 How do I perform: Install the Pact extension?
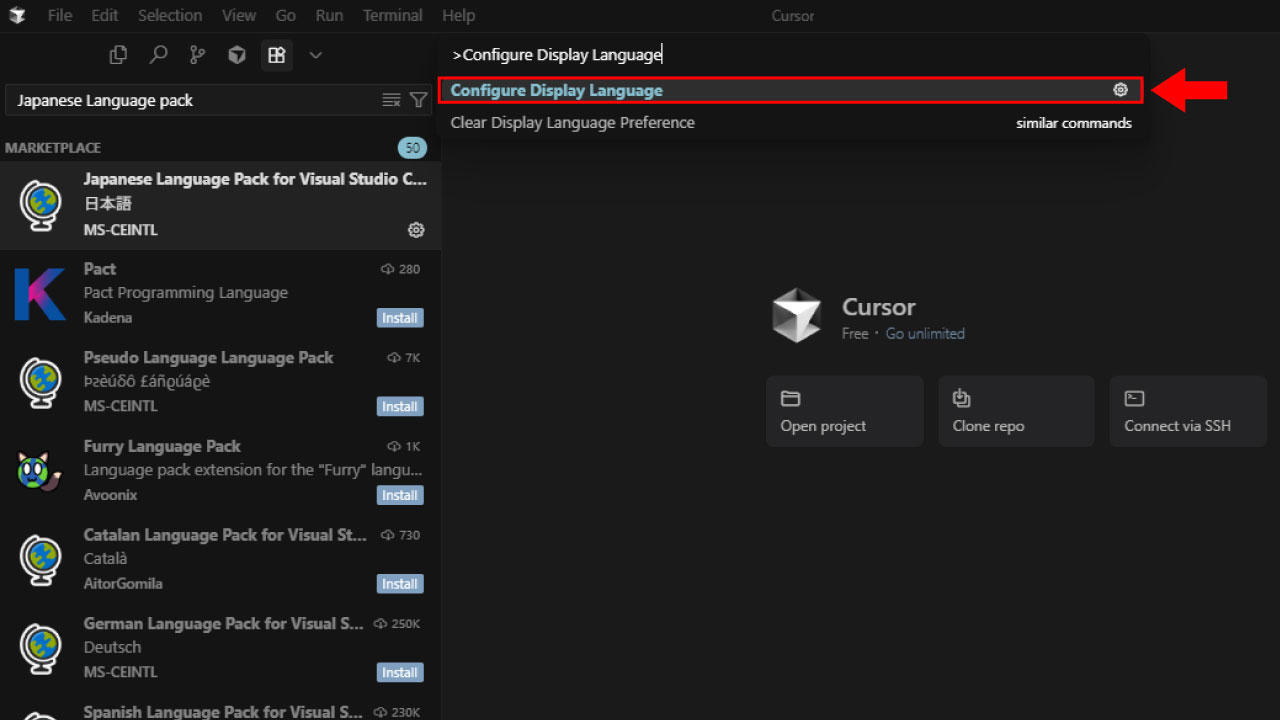pos(400,318)
